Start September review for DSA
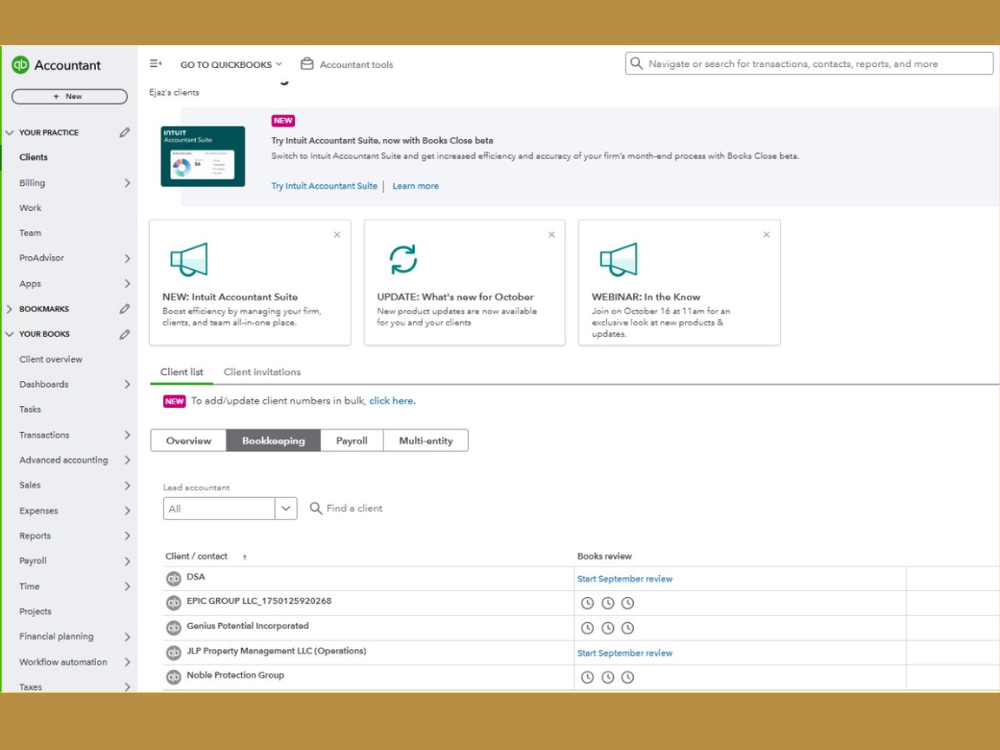The width and height of the screenshot is (1000, 750). 624,579
